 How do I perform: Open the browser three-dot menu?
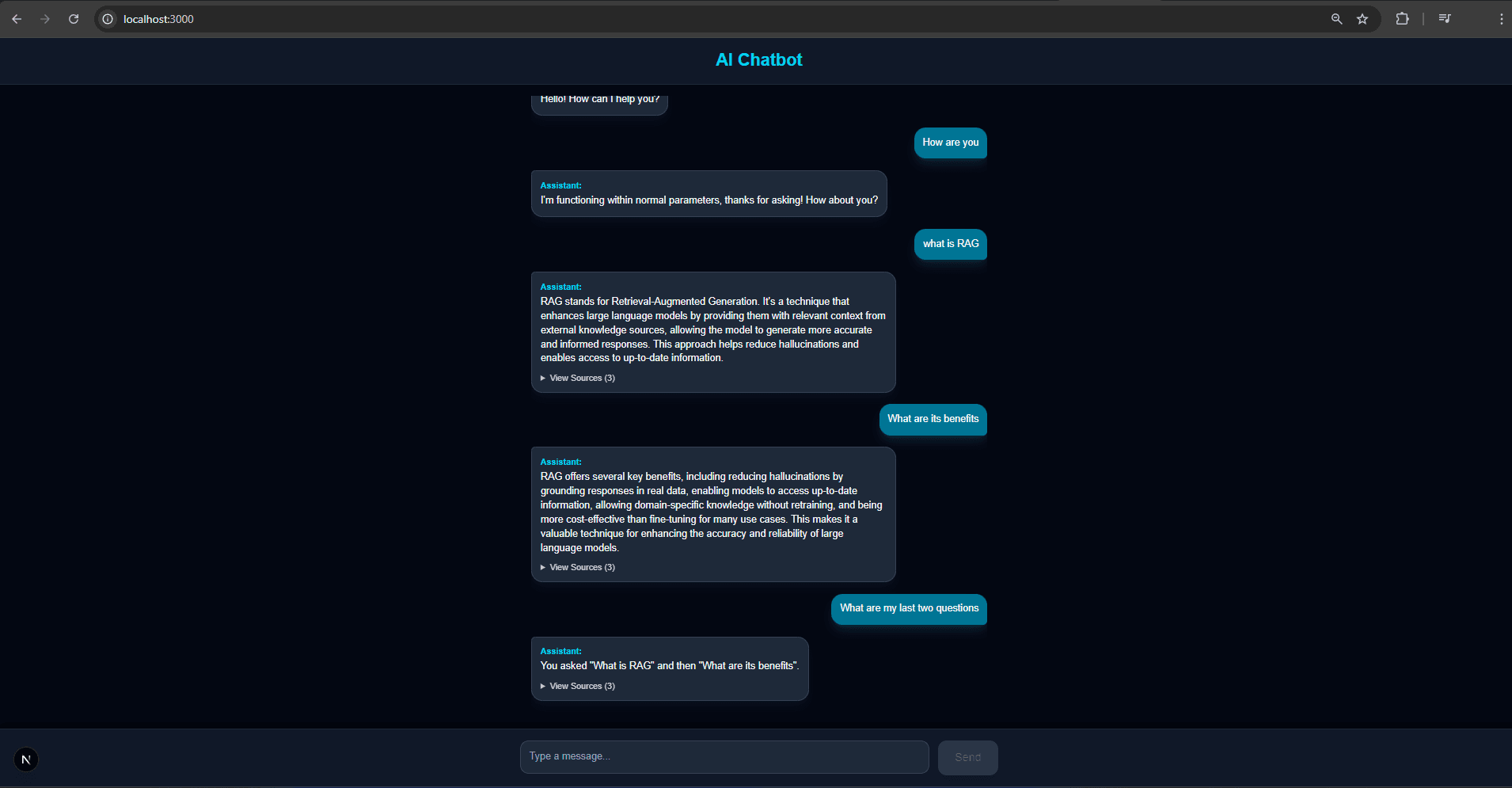(x=1501, y=19)
